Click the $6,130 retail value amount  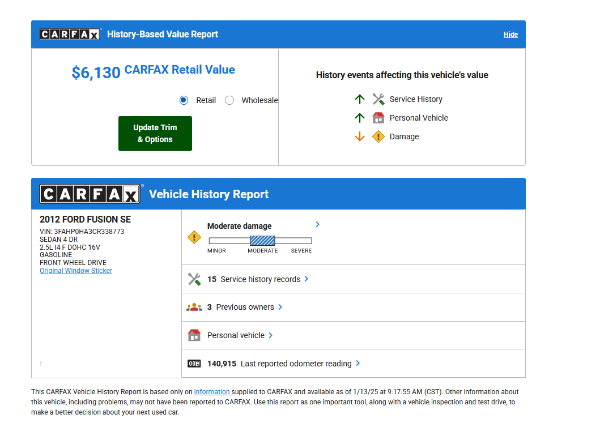(x=96, y=72)
